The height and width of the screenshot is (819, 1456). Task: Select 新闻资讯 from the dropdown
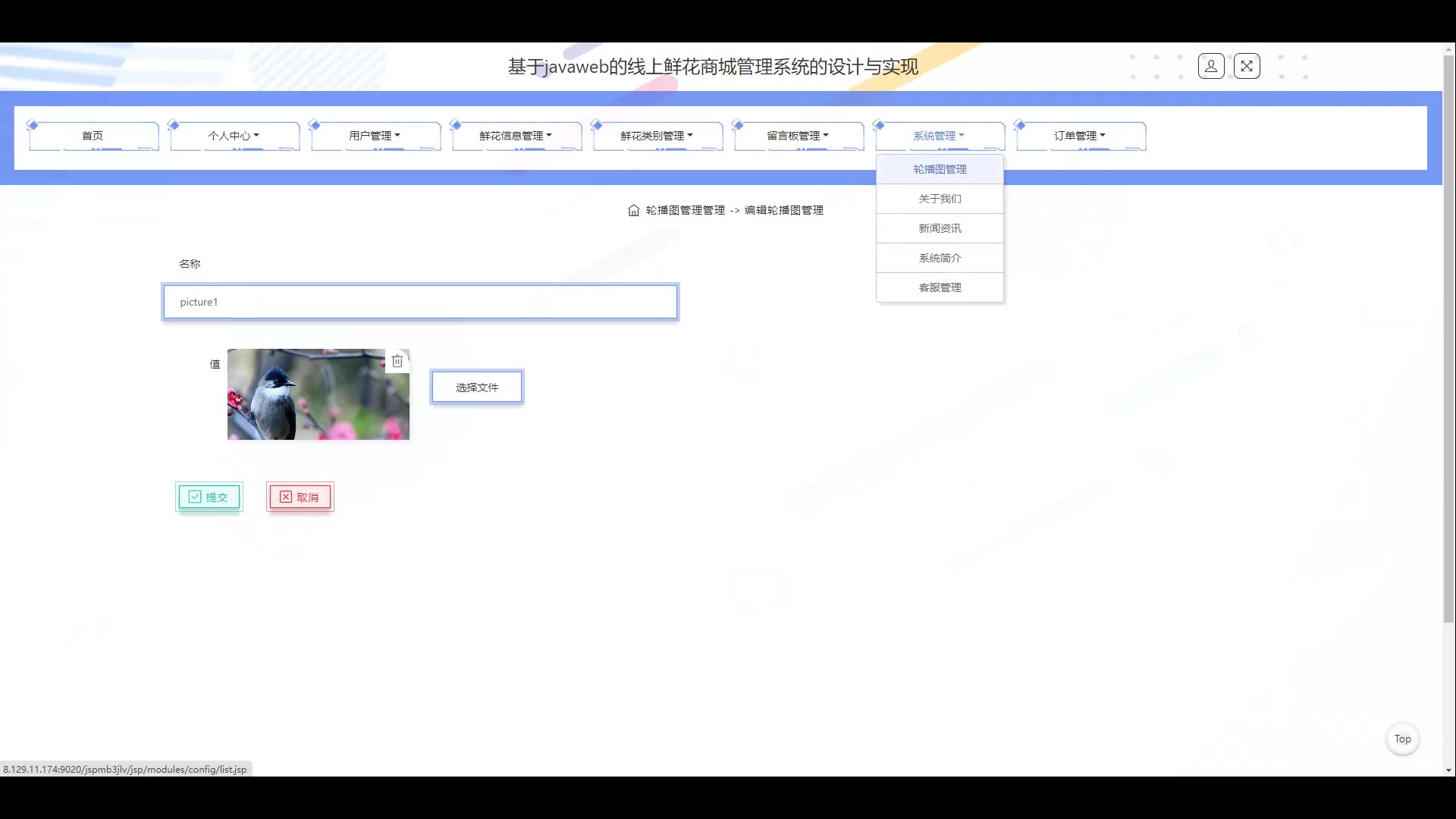click(940, 228)
